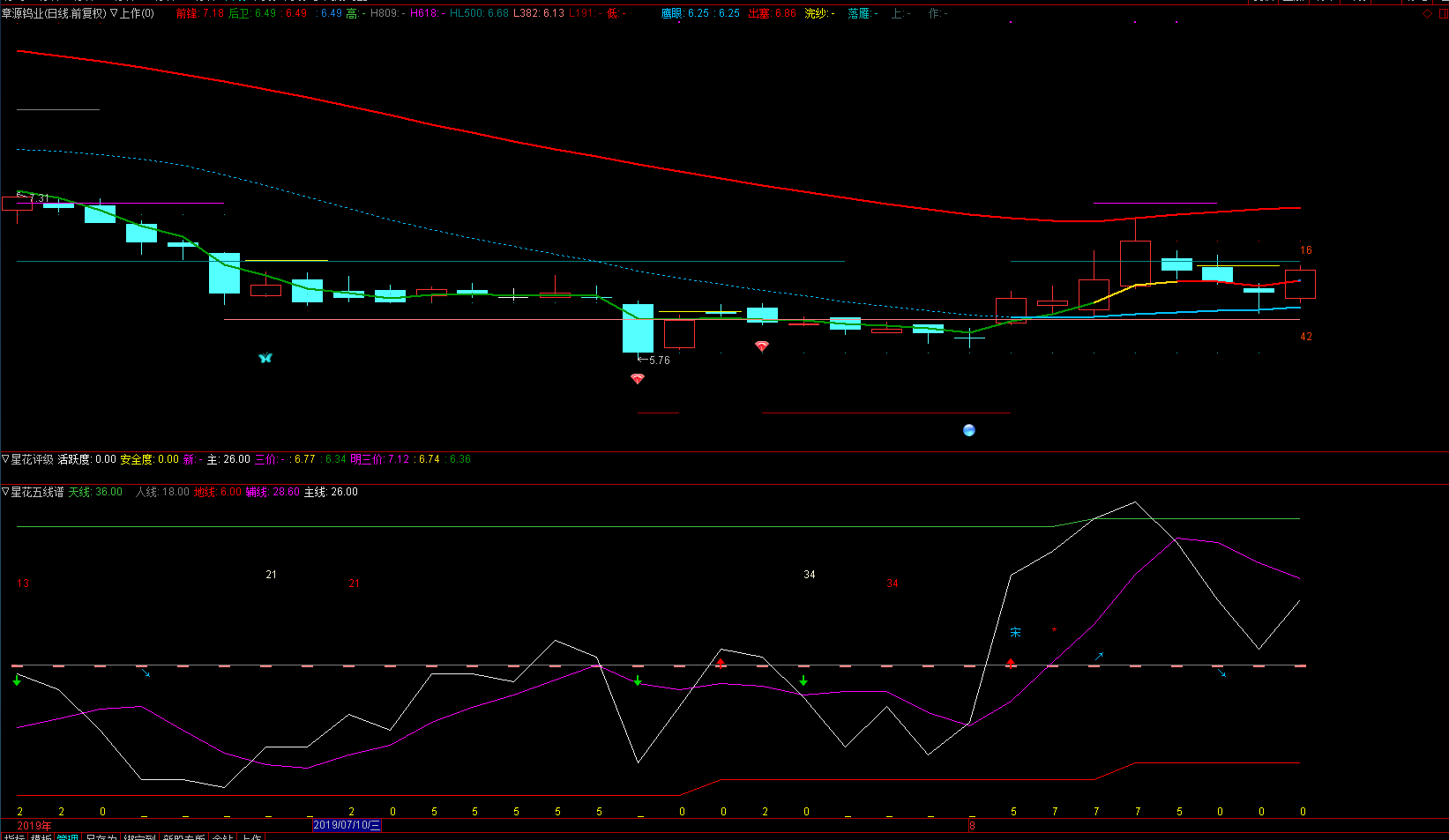1449x840 pixels.
Task: Collapse the 星花评级 panel triangle
Action: [x=5, y=459]
